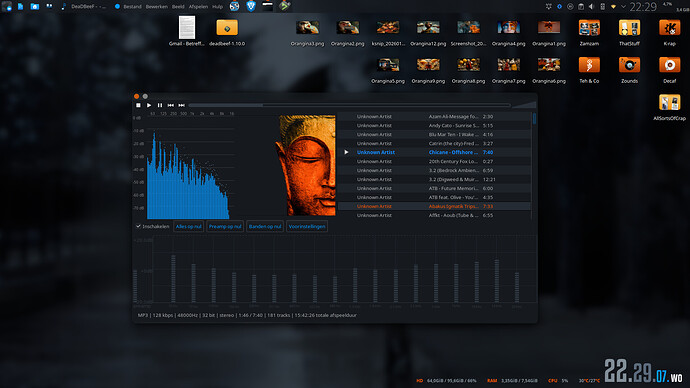690x388 pixels.
Task: Open the Teh & Co desktop folder
Action: click(589, 70)
